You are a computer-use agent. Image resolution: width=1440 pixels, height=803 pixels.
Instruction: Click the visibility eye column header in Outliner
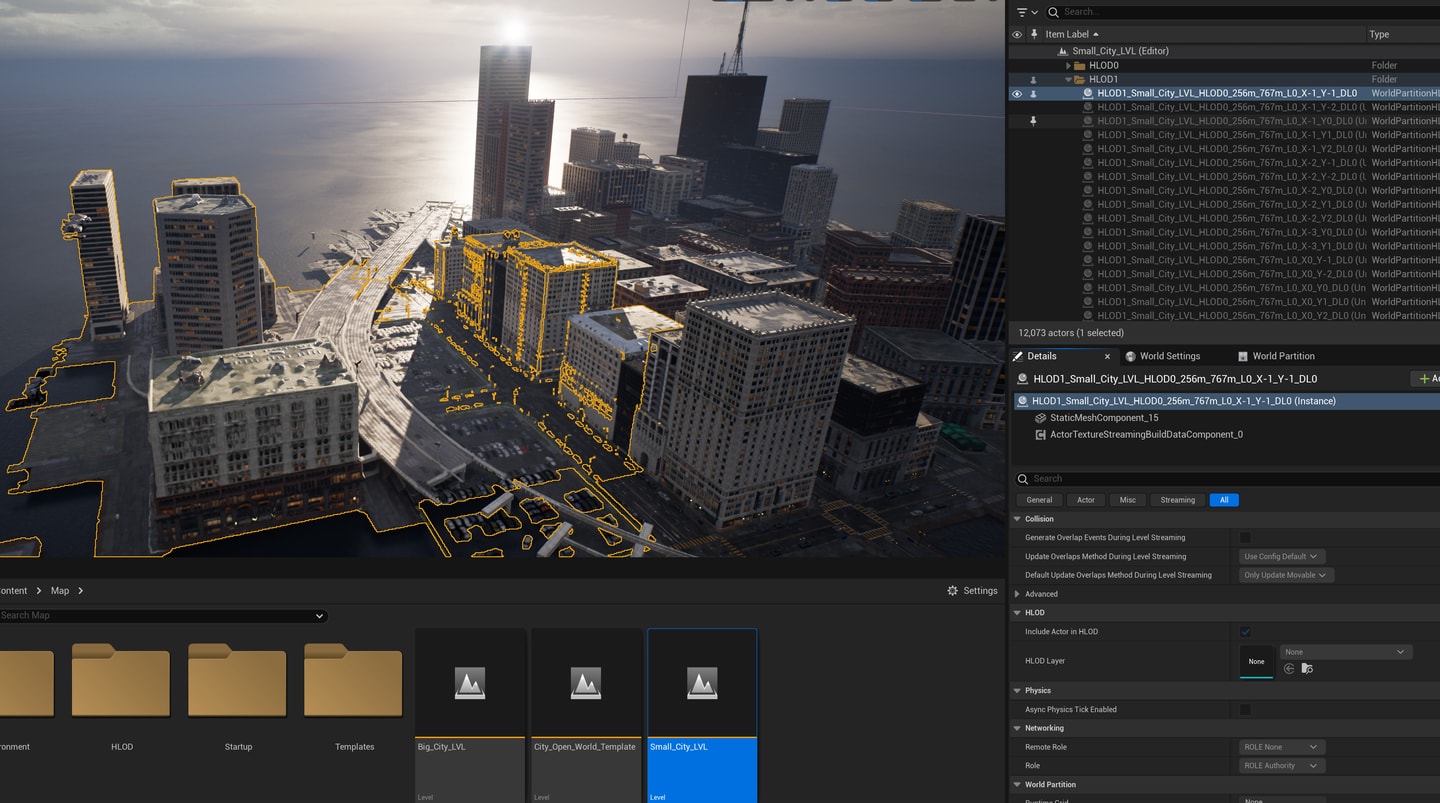1017,34
